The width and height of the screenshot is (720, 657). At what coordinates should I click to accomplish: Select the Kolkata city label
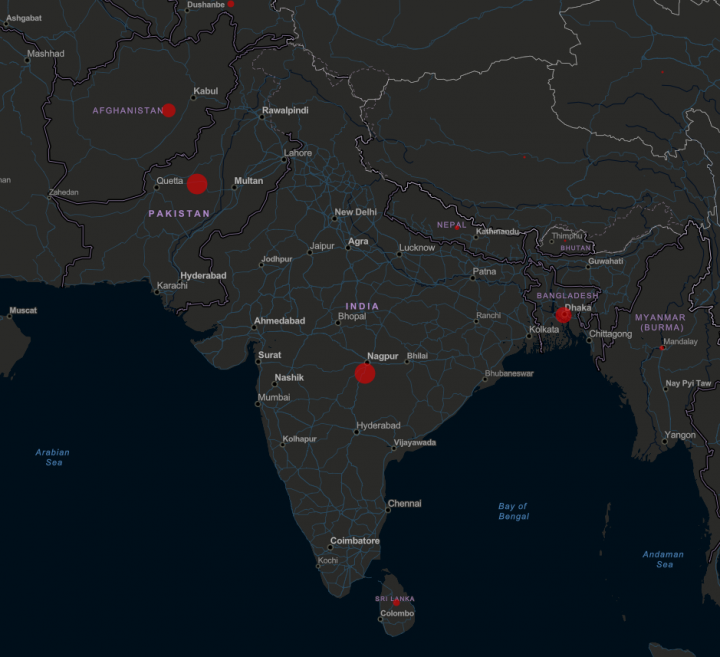tap(544, 329)
